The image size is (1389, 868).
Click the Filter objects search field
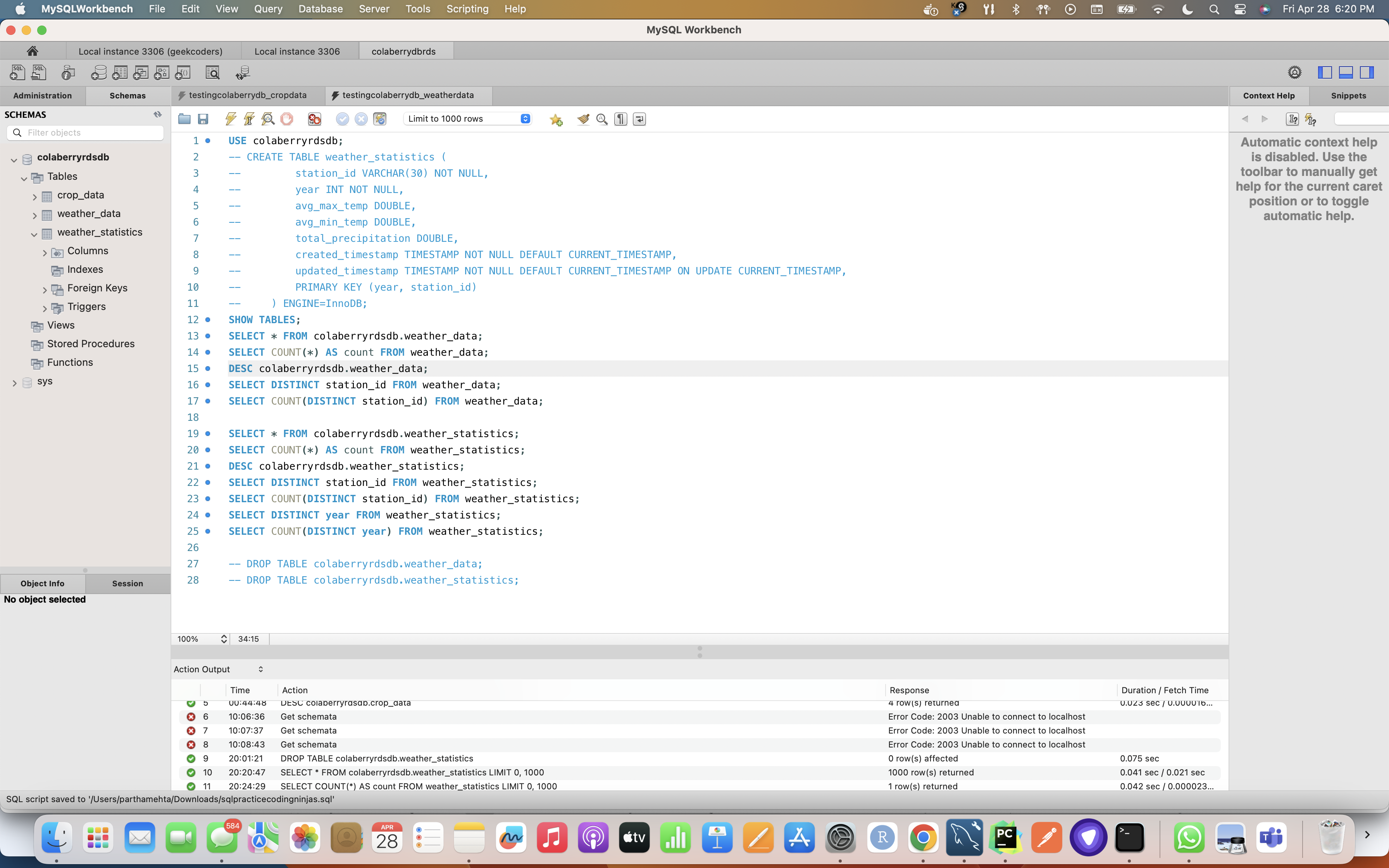[x=92, y=133]
